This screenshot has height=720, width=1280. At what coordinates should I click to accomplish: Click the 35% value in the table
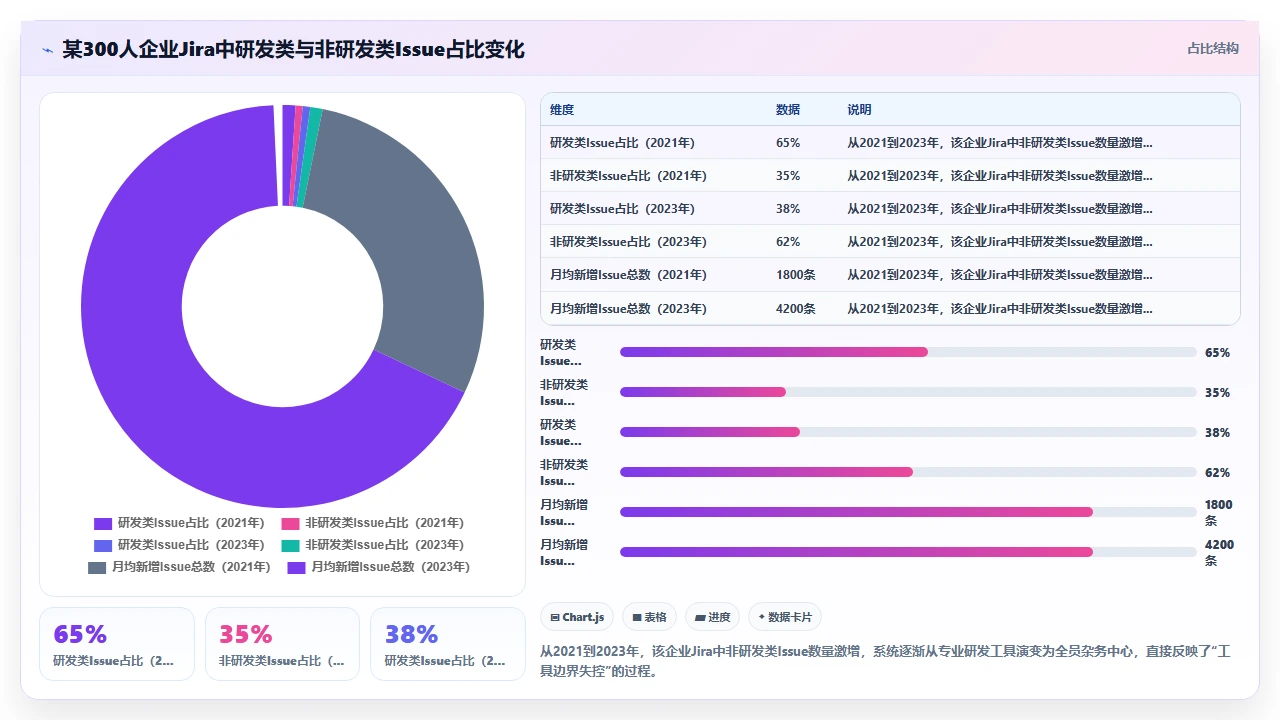[788, 176]
